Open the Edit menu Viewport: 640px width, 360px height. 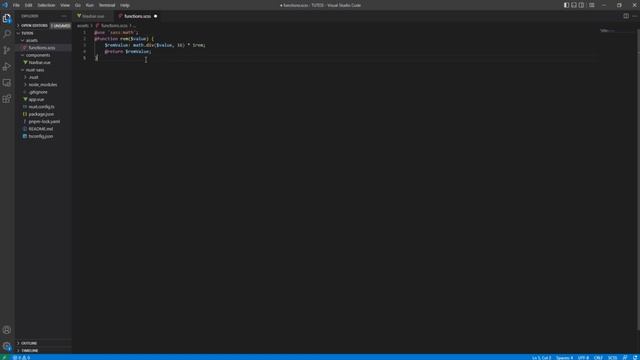pyautogui.click(x=29, y=5)
